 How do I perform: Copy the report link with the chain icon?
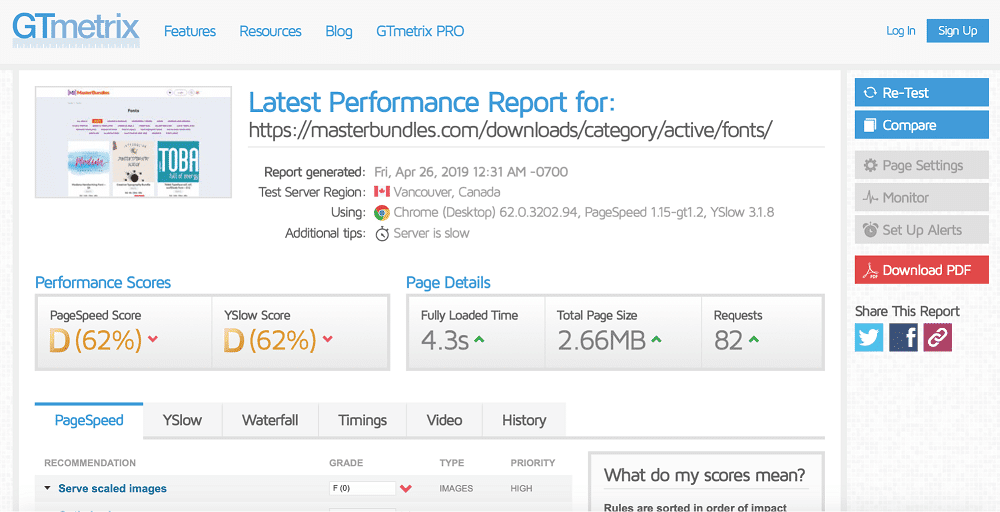(938, 337)
